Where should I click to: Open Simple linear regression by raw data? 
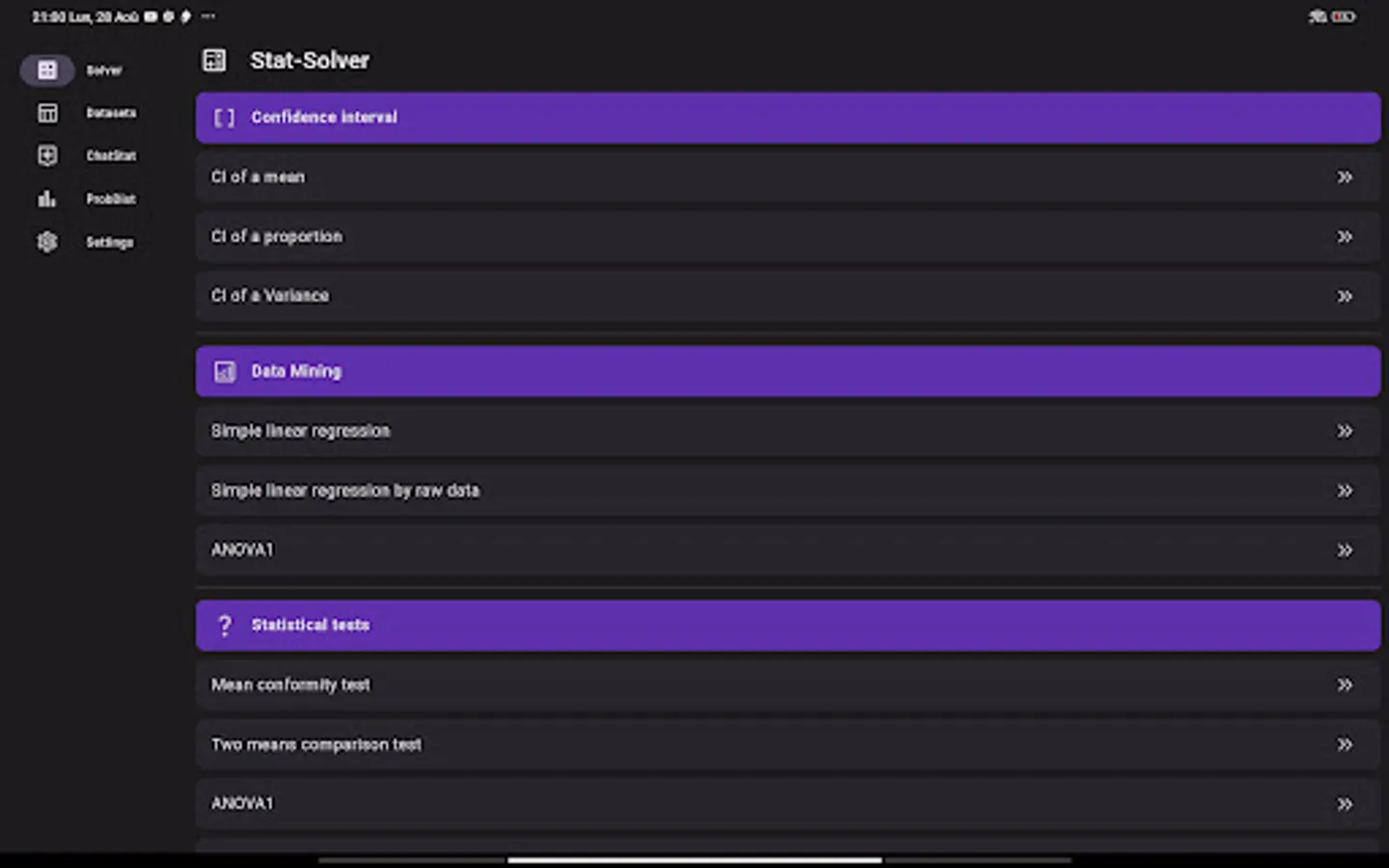pos(345,491)
